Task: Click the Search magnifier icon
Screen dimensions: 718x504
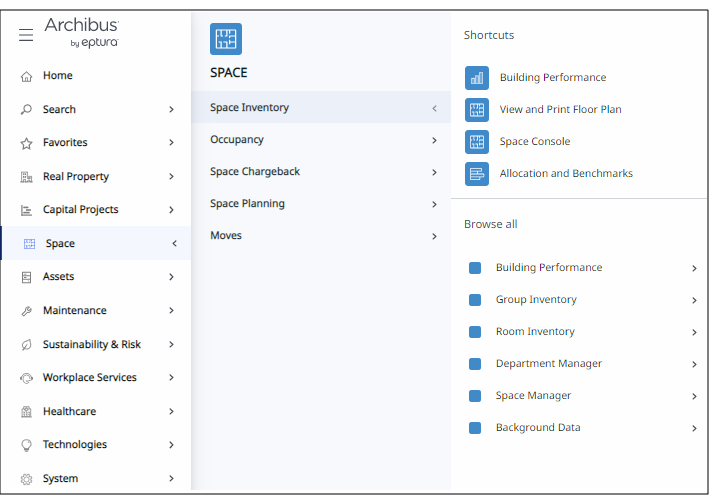Action: point(27,109)
